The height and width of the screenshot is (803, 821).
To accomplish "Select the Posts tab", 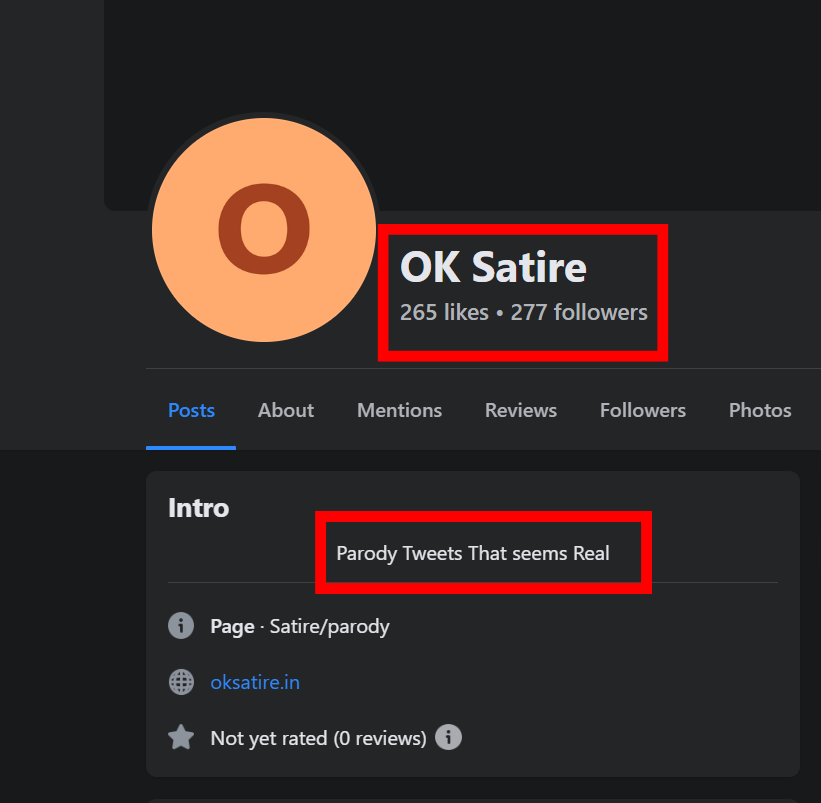I will click(x=191, y=410).
